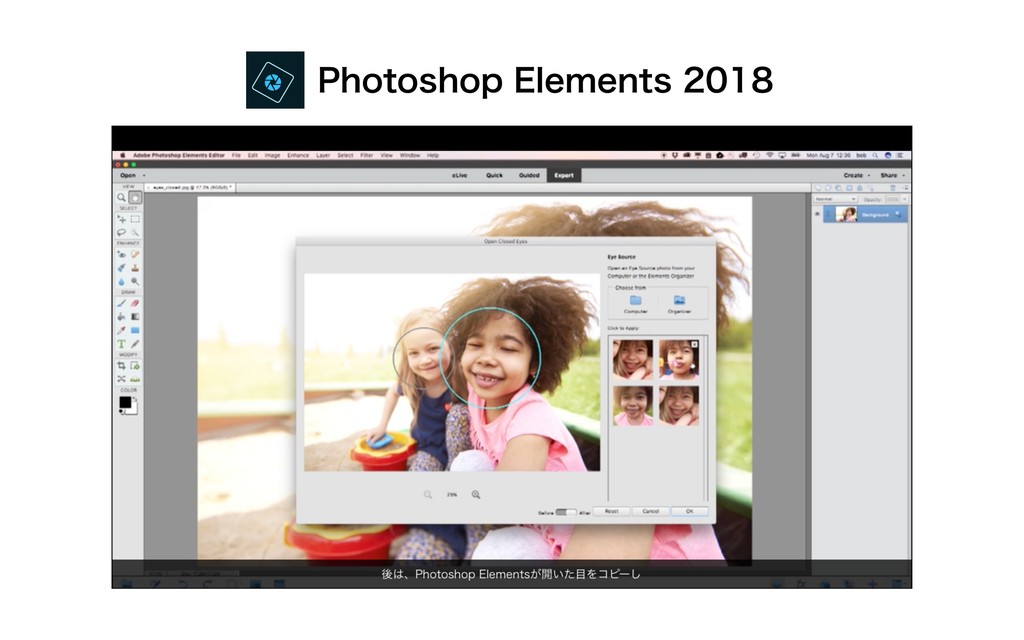This screenshot has width=1024, height=640.
Task: Open the blend mode Normal dropdown
Action: (x=835, y=199)
